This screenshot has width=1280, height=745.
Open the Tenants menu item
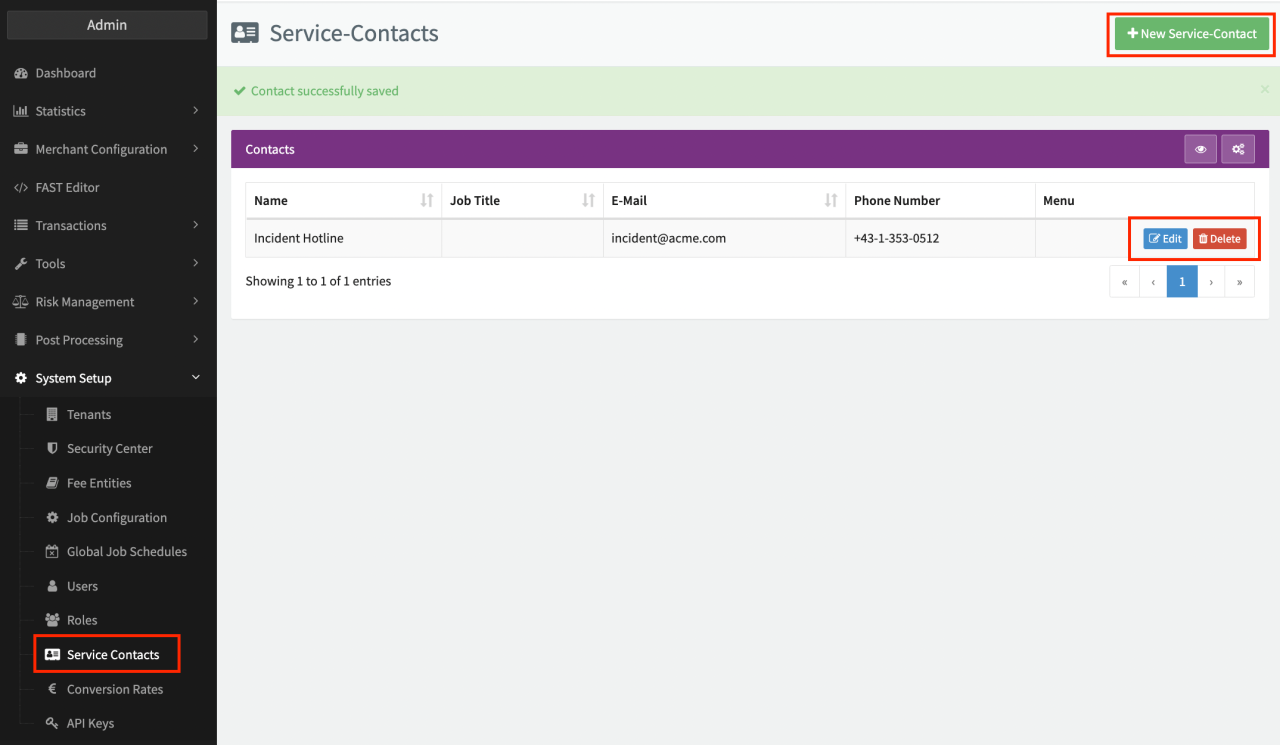[x=88, y=414]
